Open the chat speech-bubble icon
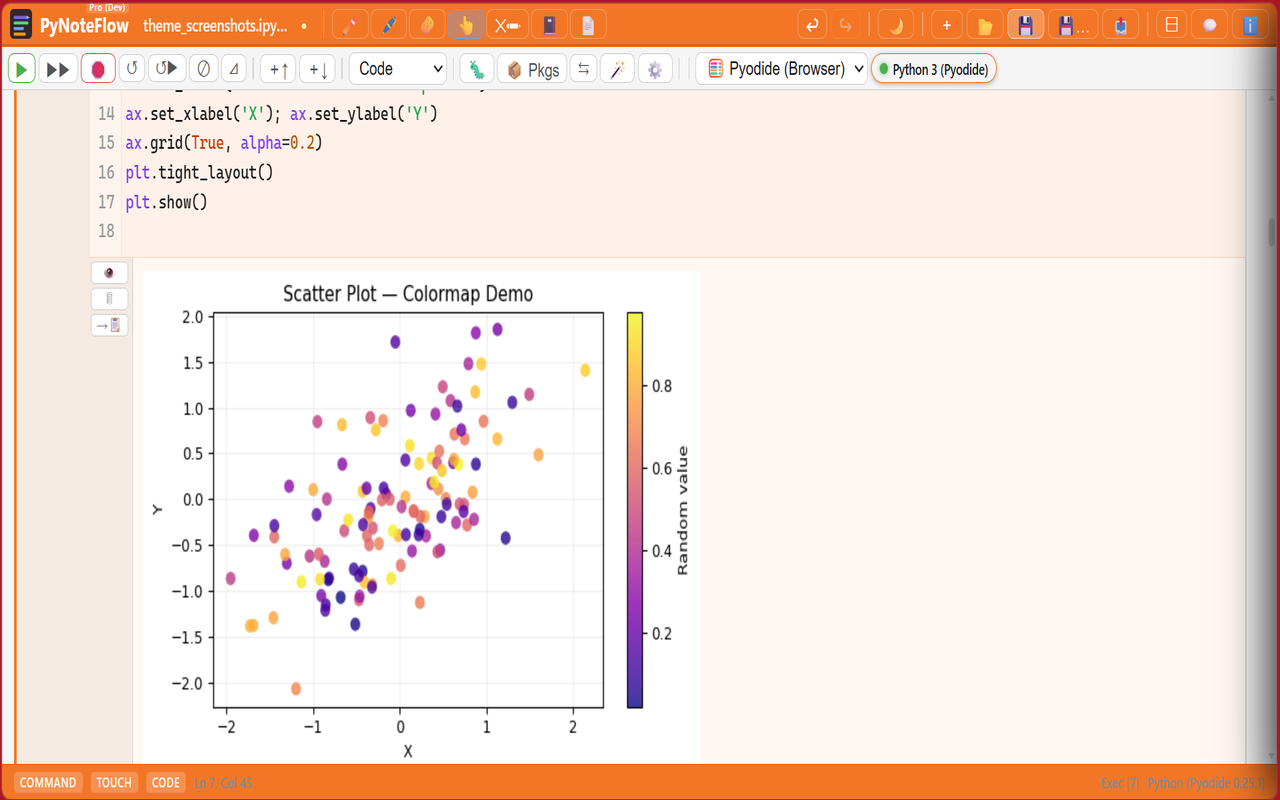 tap(1210, 25)
